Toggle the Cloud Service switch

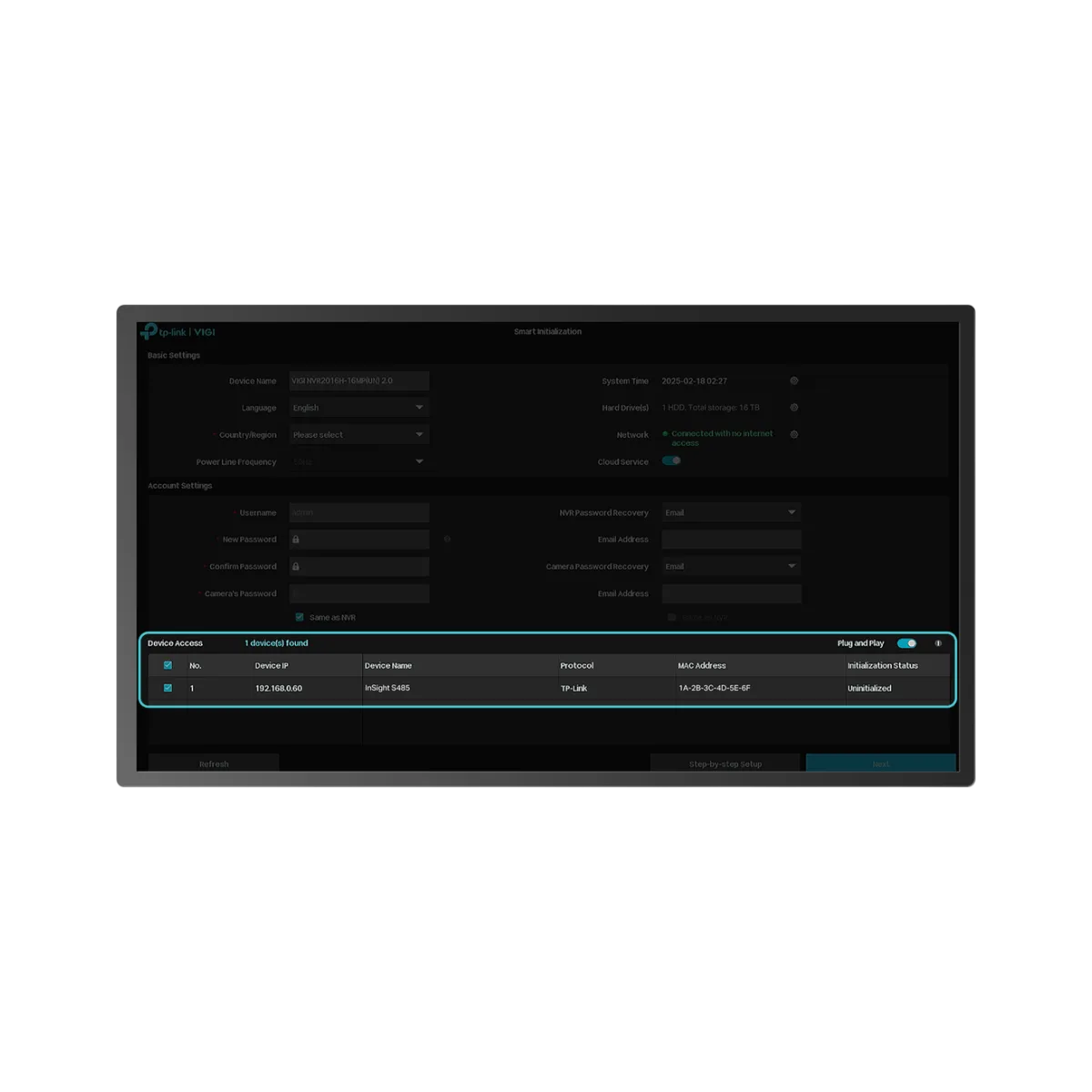[x=672, y=460]
